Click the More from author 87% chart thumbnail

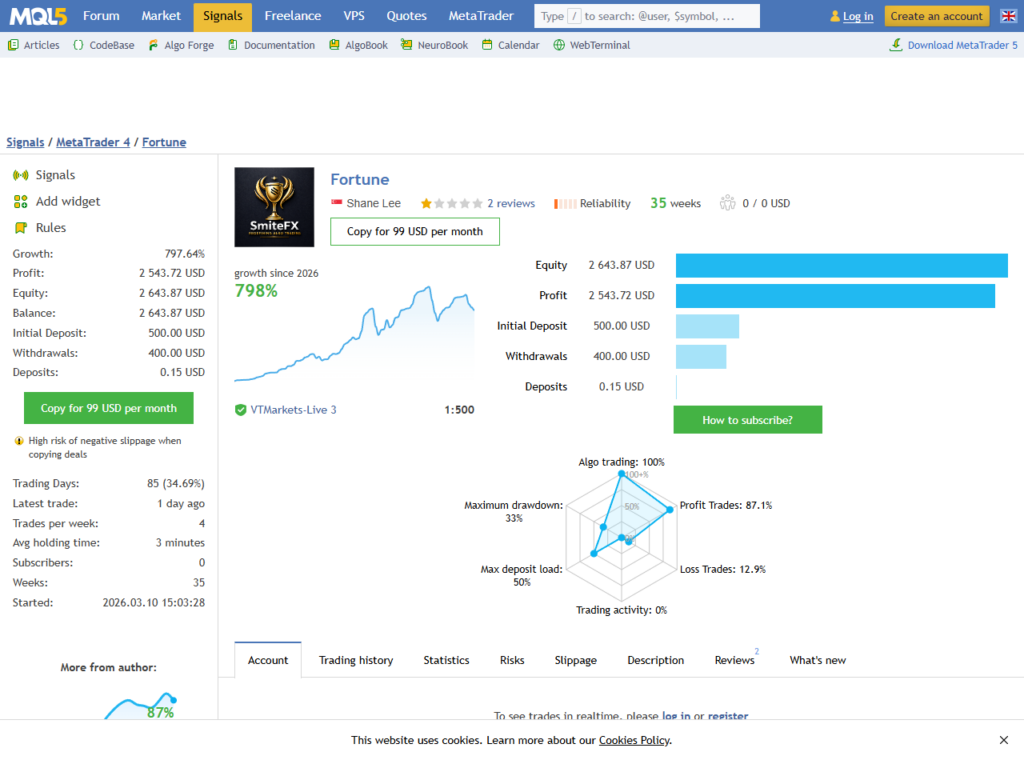[x=141, y=706]
